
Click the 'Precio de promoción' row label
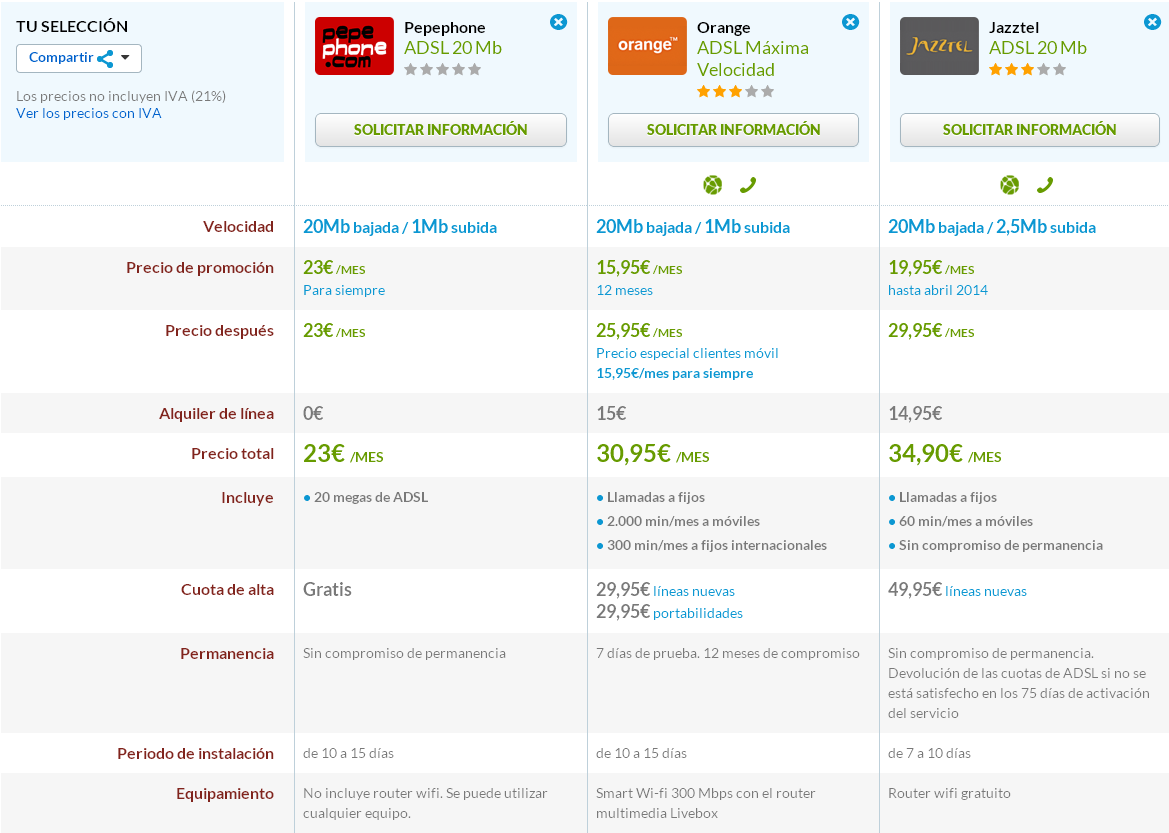pos(200,268)
